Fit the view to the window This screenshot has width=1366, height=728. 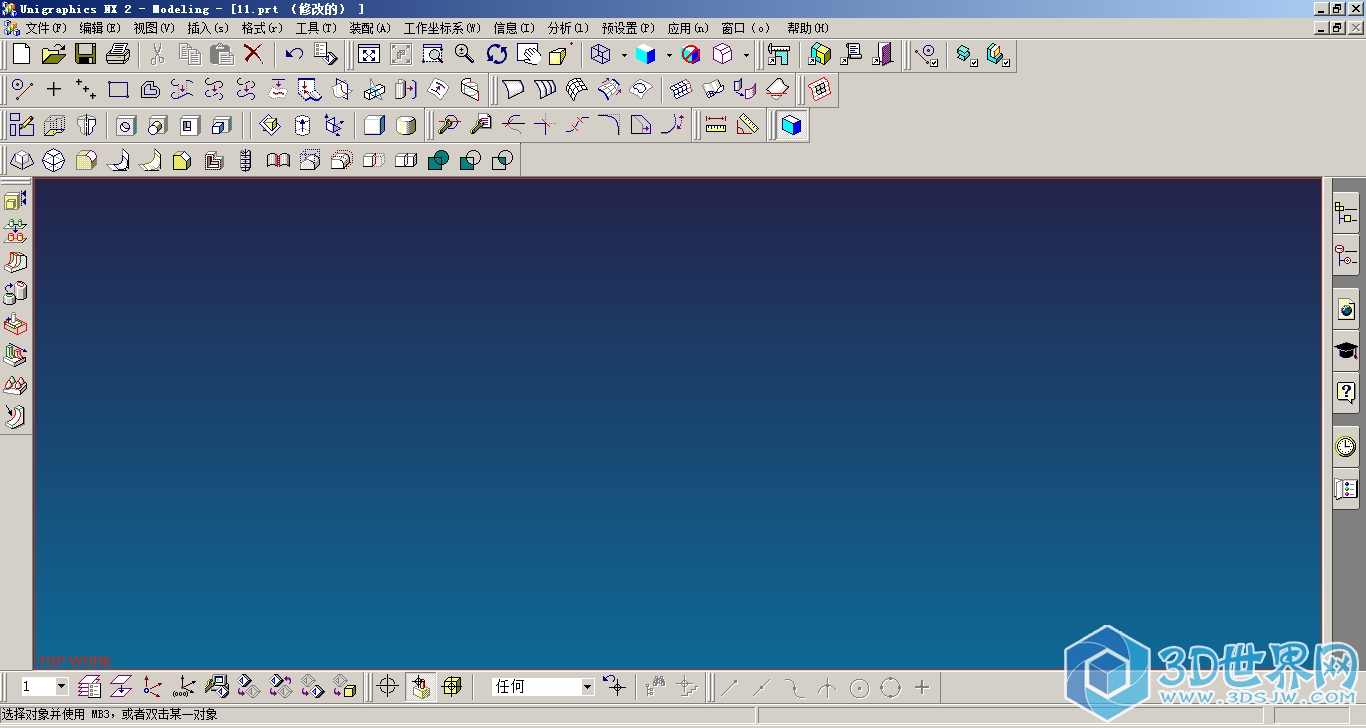369,54
